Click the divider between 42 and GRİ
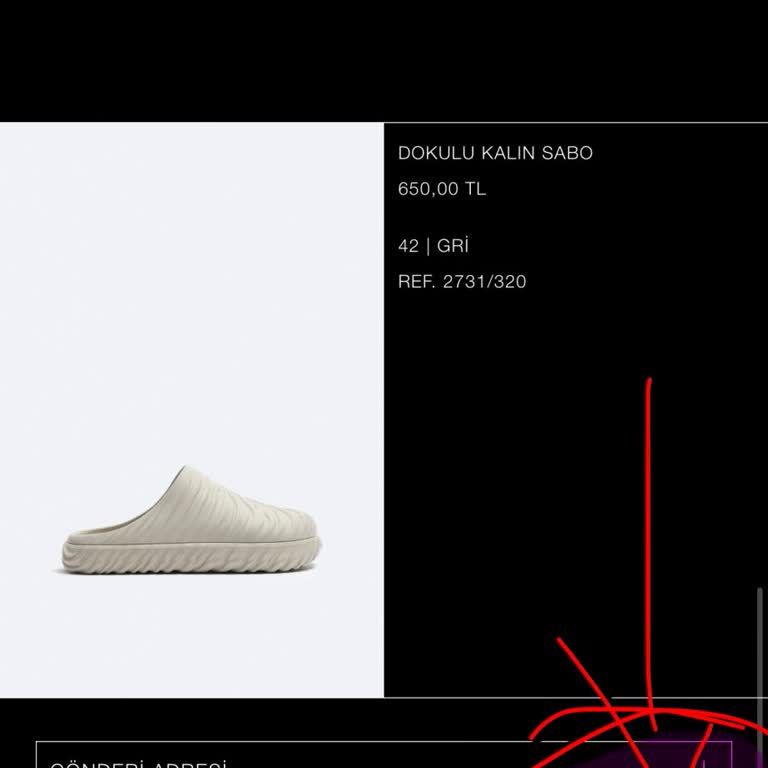Image resolution: width=768 pixels, height=768 pixels. (x=428, y=246)
